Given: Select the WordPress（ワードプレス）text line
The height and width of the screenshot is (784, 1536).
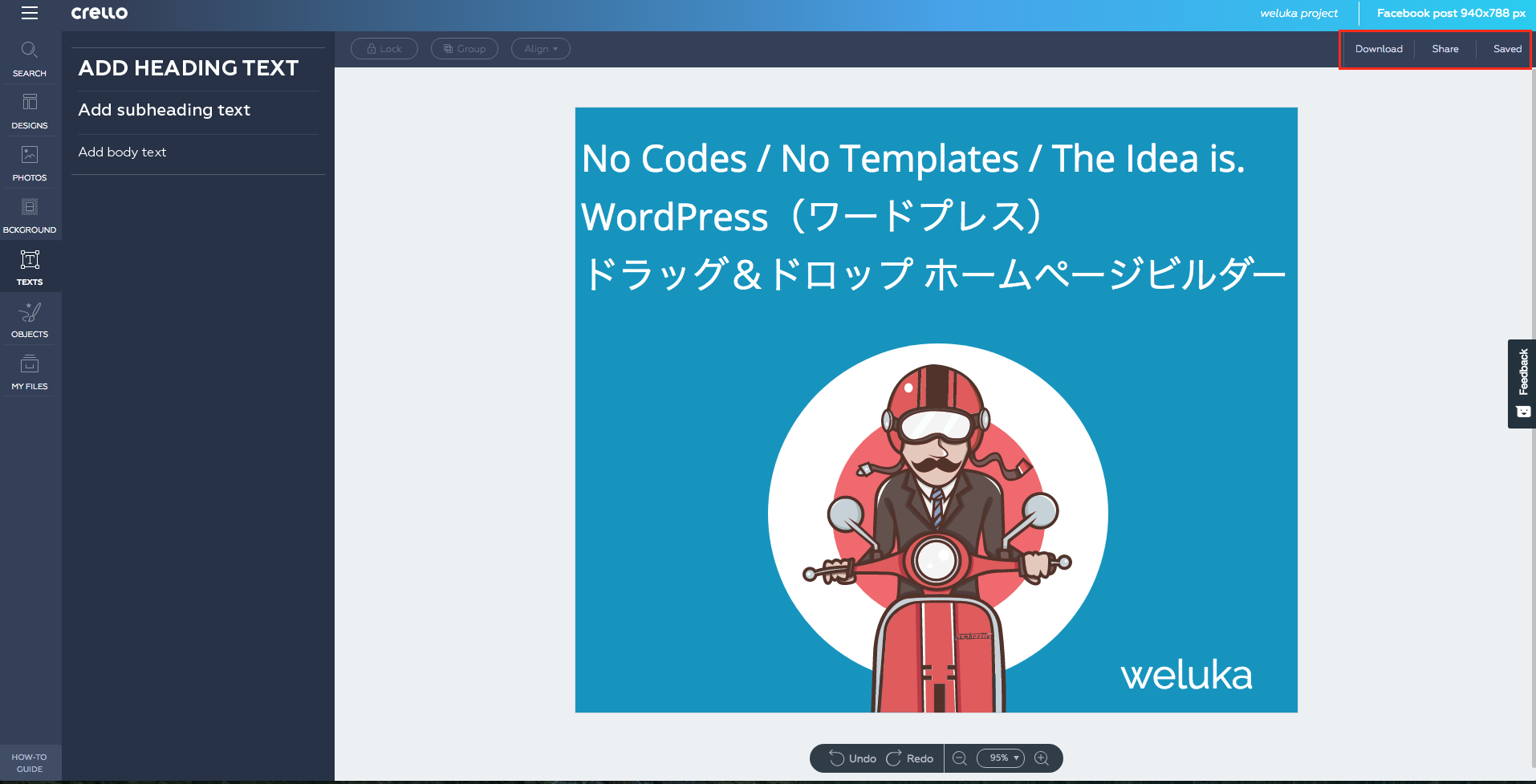Looking at the screenshot, I should coord(812,216).
